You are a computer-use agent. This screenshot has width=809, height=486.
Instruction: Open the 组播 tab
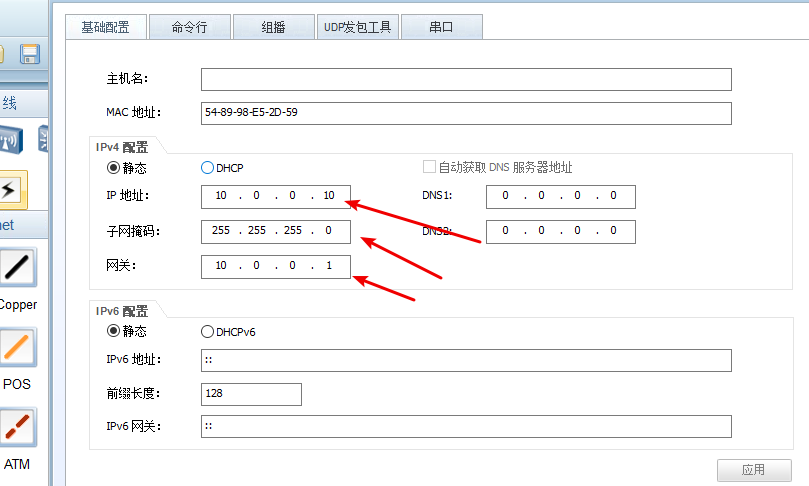click(x=273, y=27)
